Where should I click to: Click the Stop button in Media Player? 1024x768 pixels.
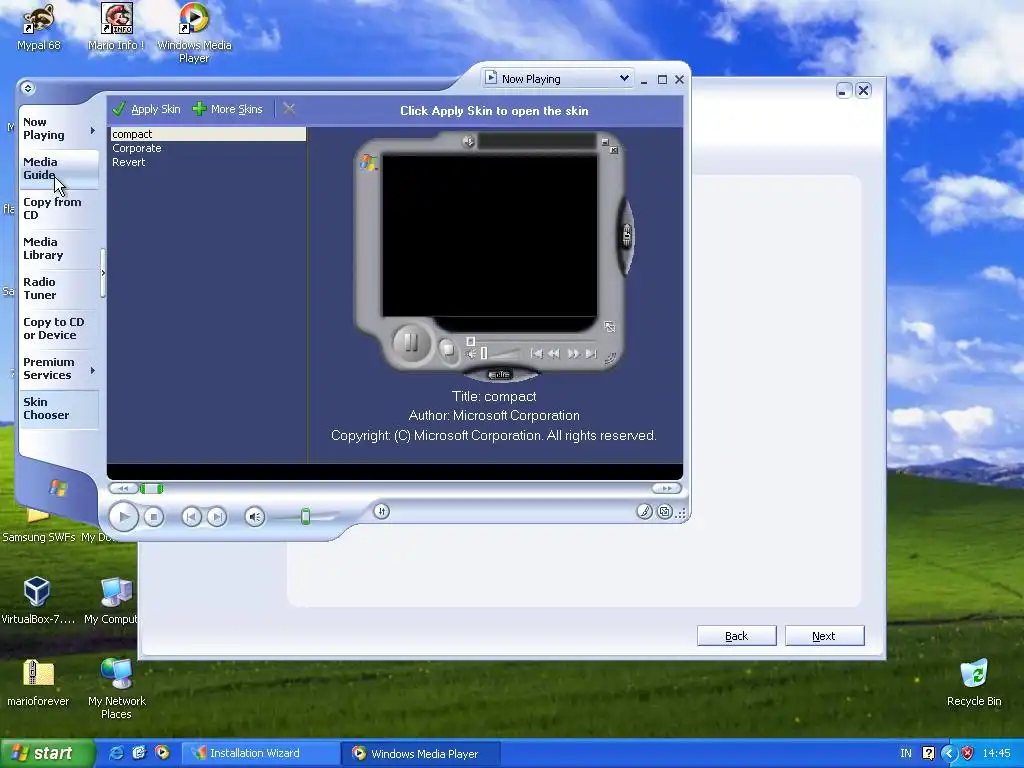[x=153, y=517]
